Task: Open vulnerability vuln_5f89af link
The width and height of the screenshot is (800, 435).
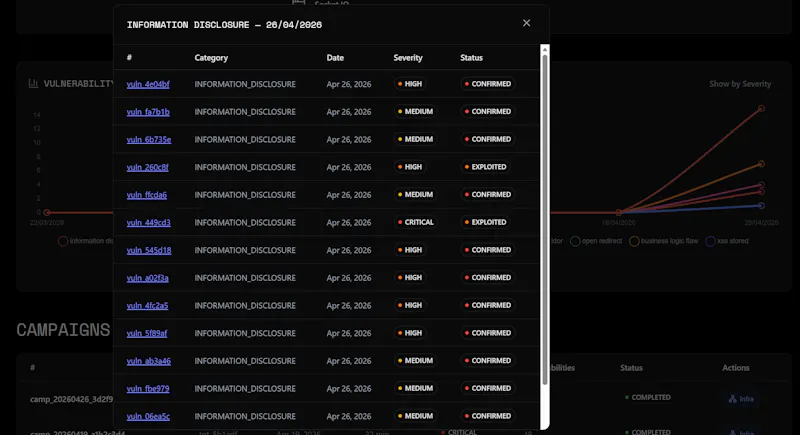Action: (x=147, y=333)
